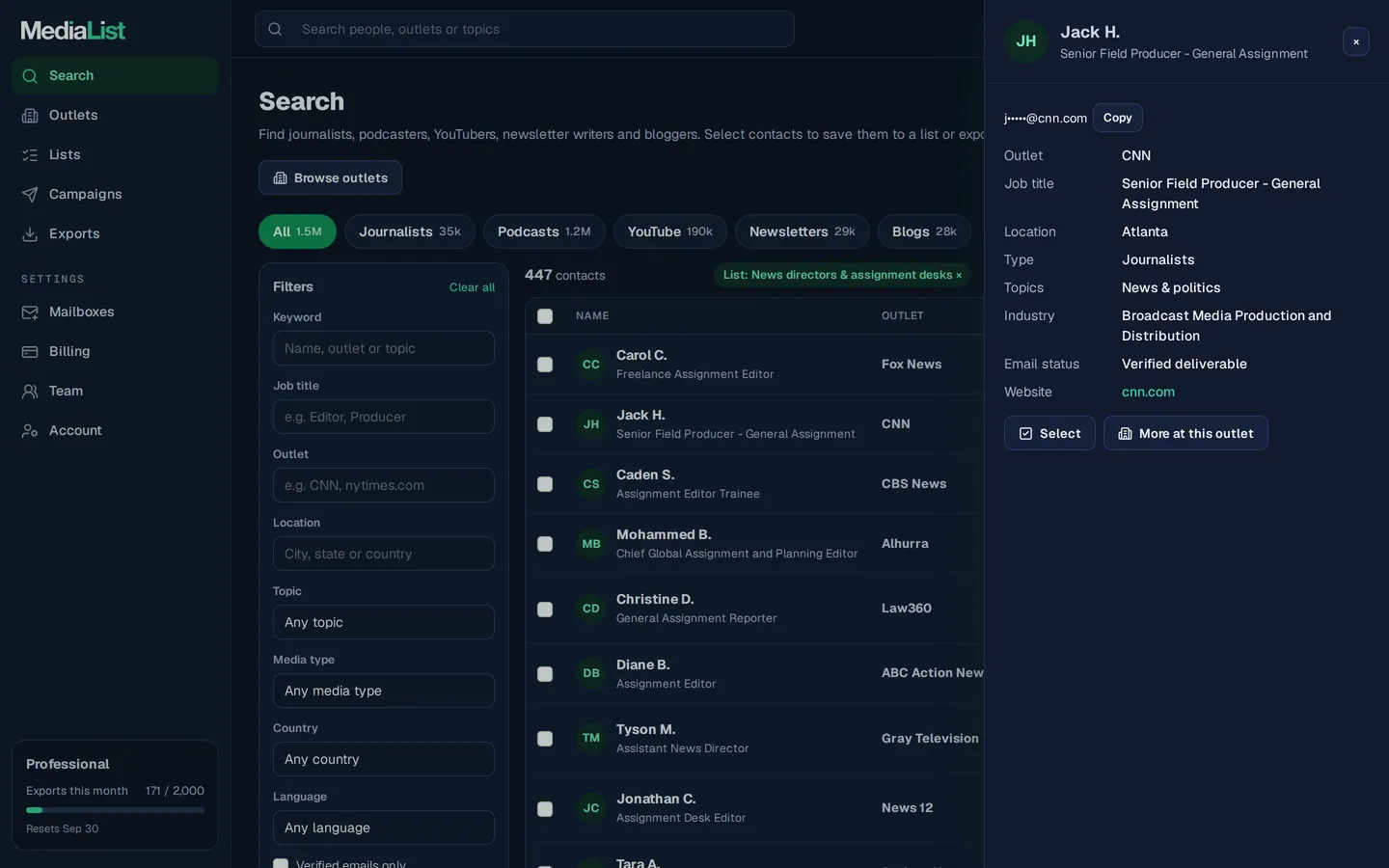This screenshot has width=1389, height=868.
Task: Open the Any media type dropdown
Action: (384, 691)
